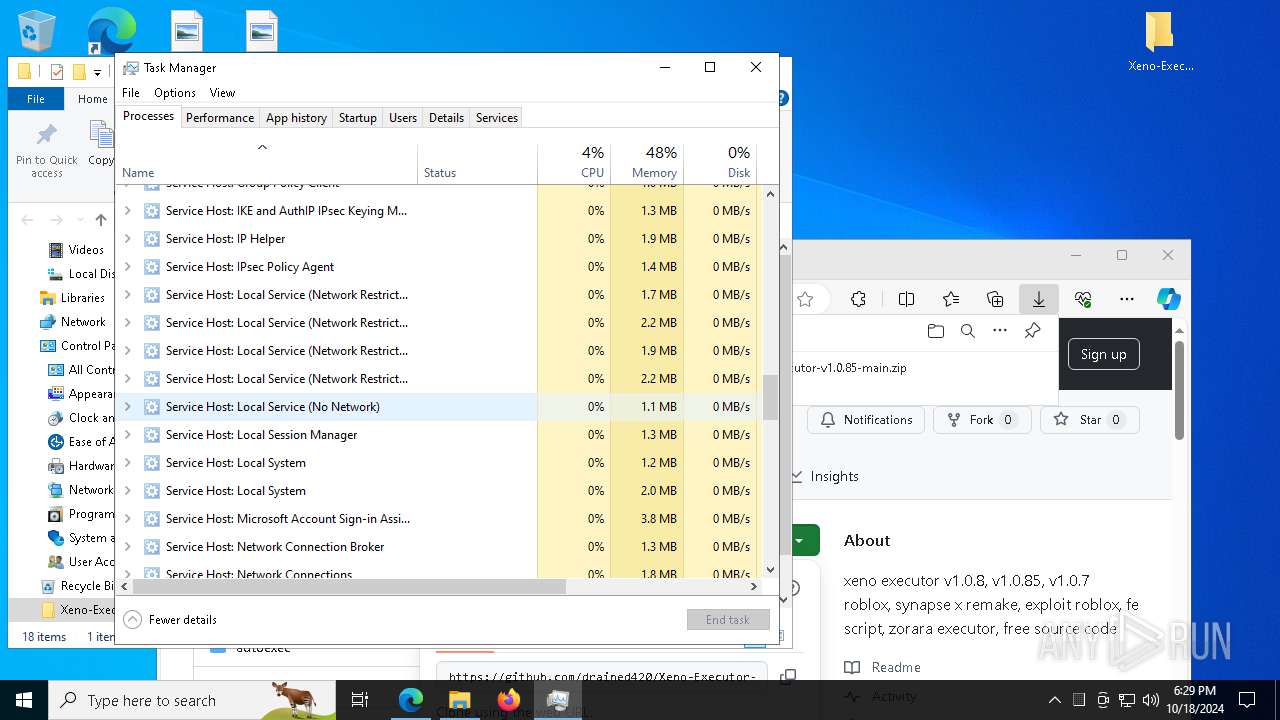Select Videos in File Explorer tree

point(85,250)
